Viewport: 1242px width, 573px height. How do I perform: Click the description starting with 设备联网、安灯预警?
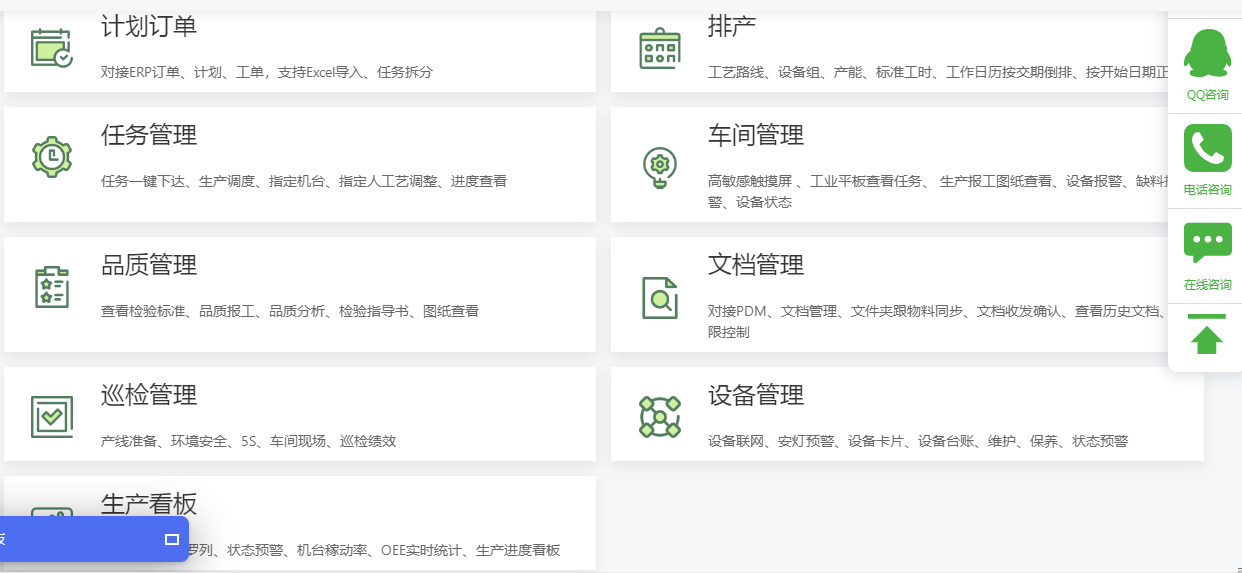(x=918, y=441)
